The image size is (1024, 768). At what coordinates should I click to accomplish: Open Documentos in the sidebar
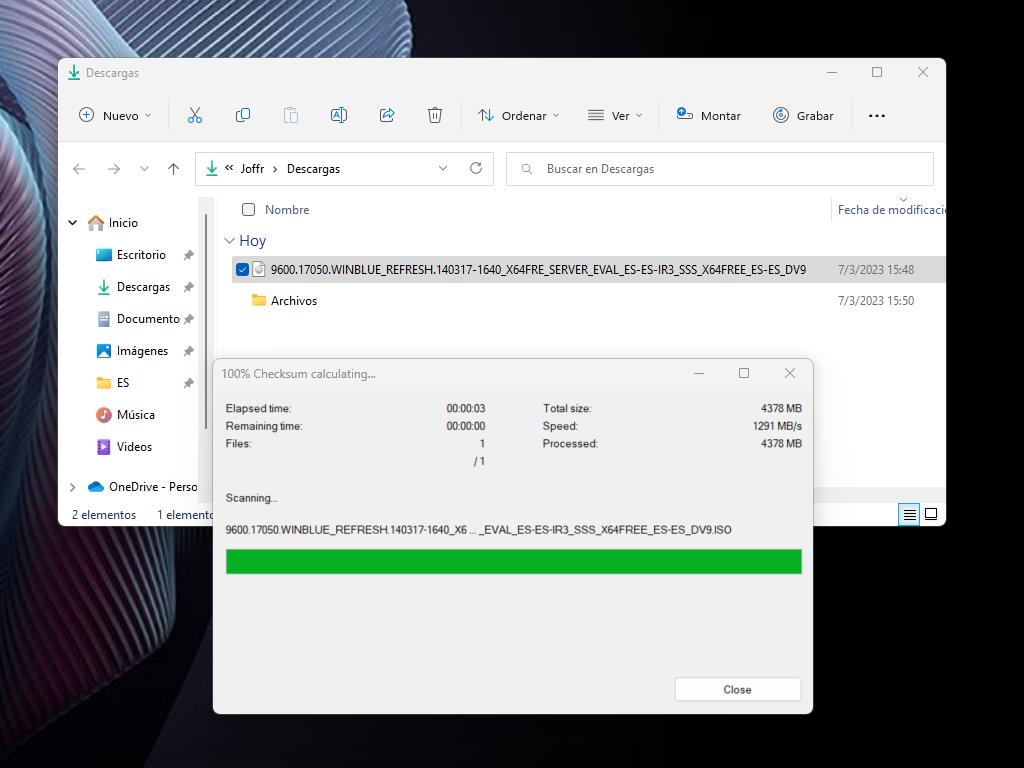[x=148, y=319]
